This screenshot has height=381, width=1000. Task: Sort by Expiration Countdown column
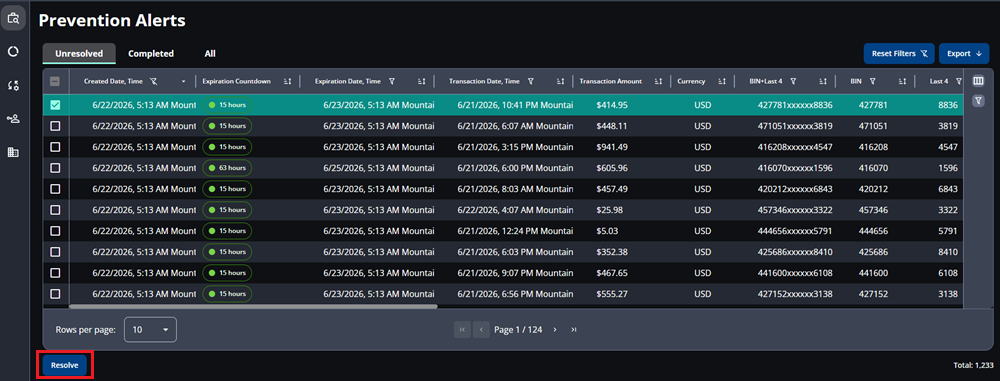pyautogui.click(x=287, y=82)
